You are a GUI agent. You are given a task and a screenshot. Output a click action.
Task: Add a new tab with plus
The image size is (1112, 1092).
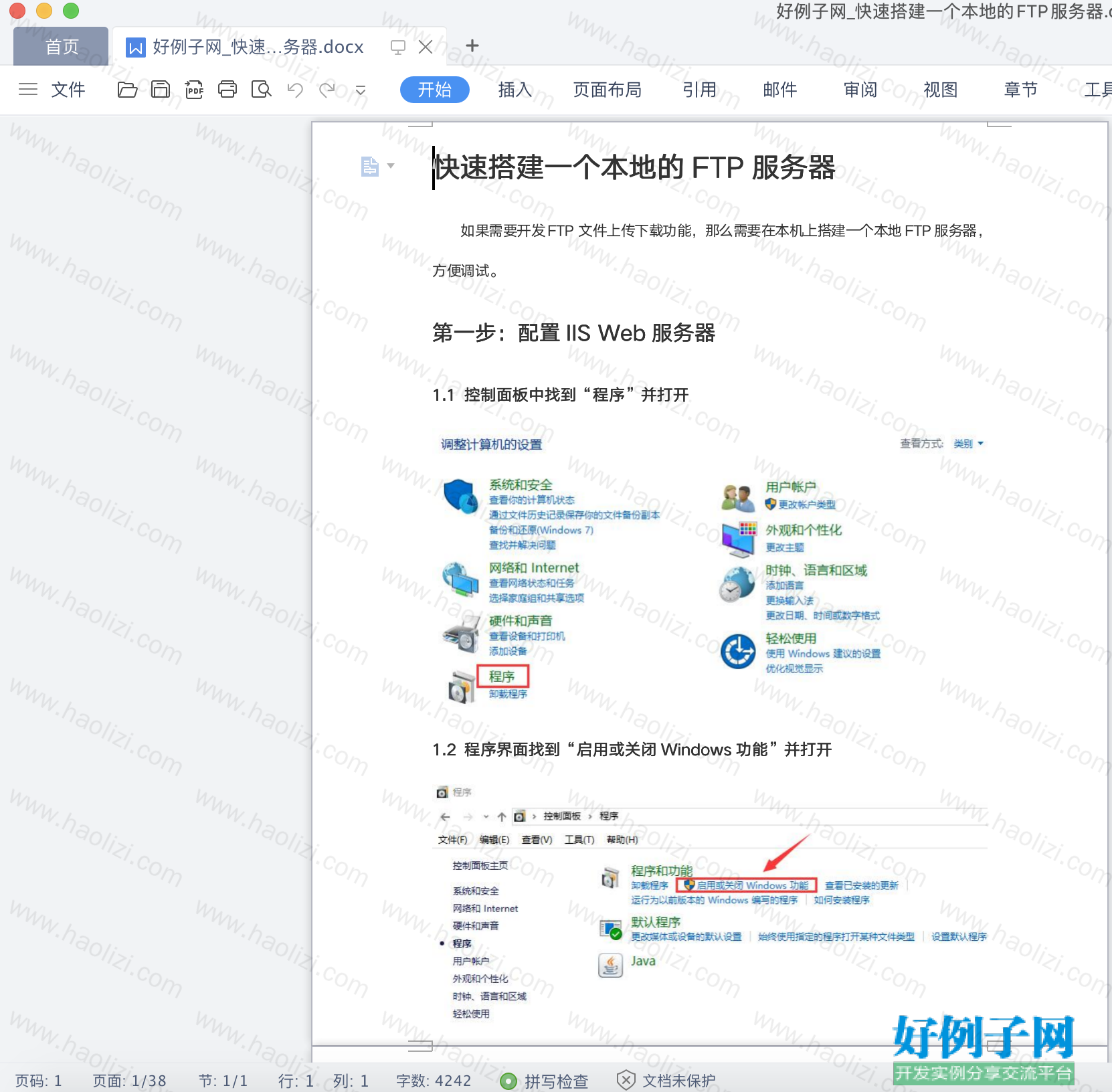click(x=472, y=45)
